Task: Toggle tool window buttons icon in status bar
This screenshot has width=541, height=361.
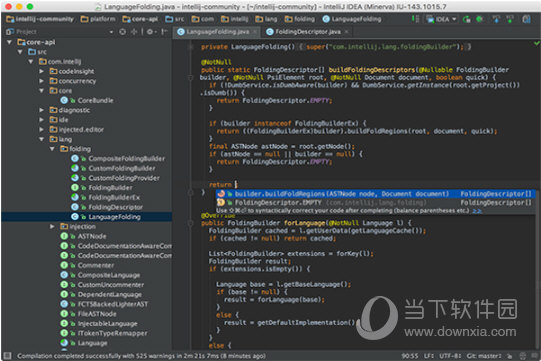Action: coord(7,355)
